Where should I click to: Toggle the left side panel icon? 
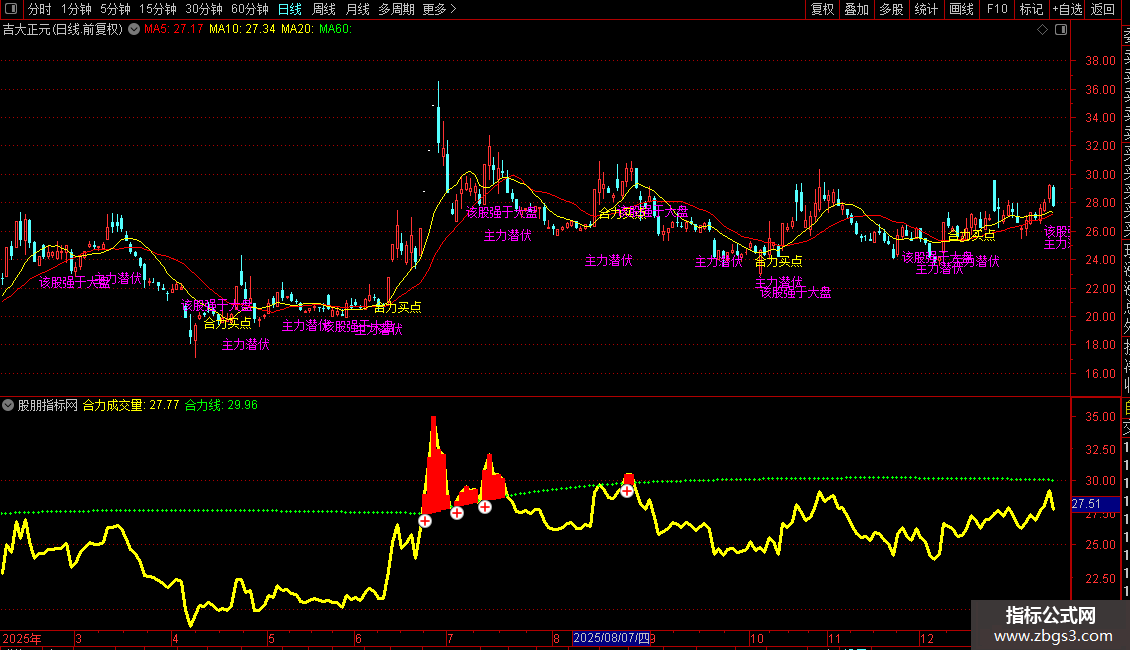pyautogui.click(x=11, y=9)
